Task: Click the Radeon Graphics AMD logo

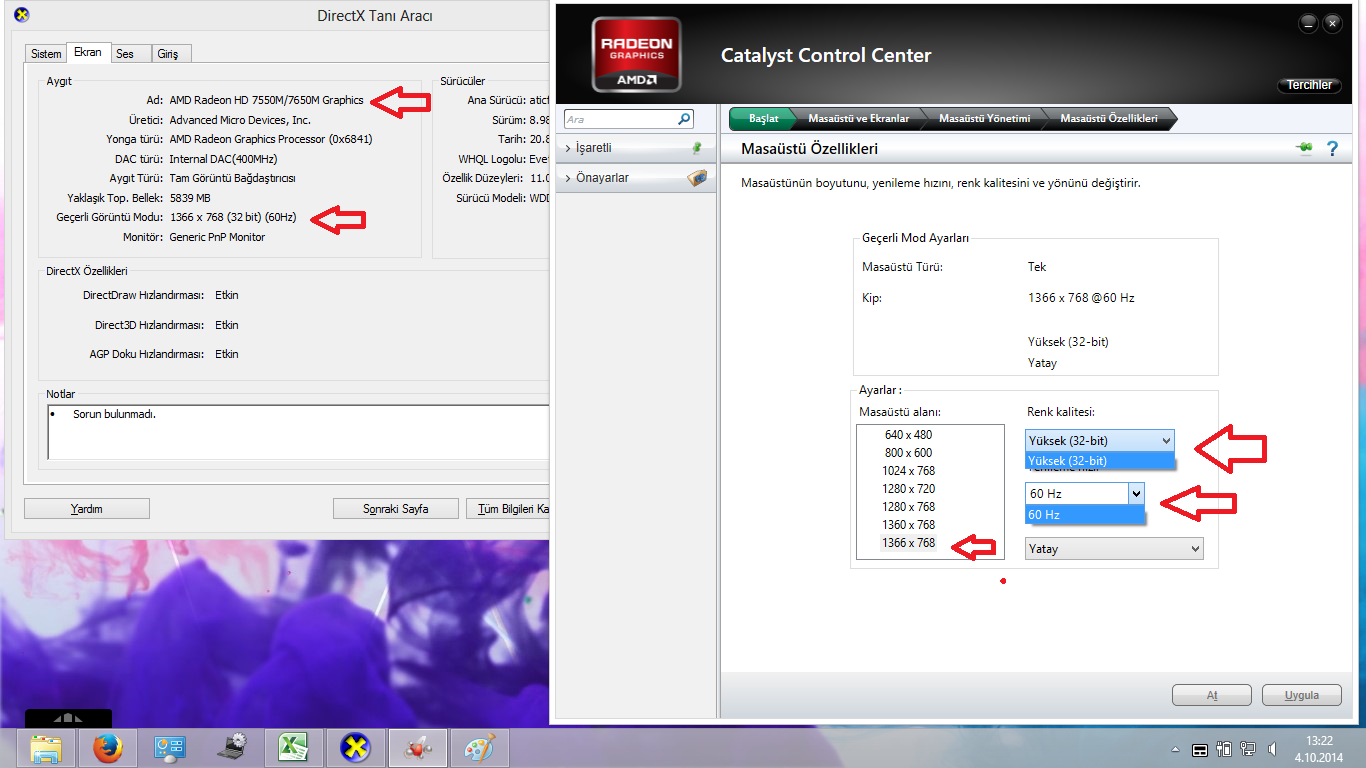Action: click(x=636, y=55)
